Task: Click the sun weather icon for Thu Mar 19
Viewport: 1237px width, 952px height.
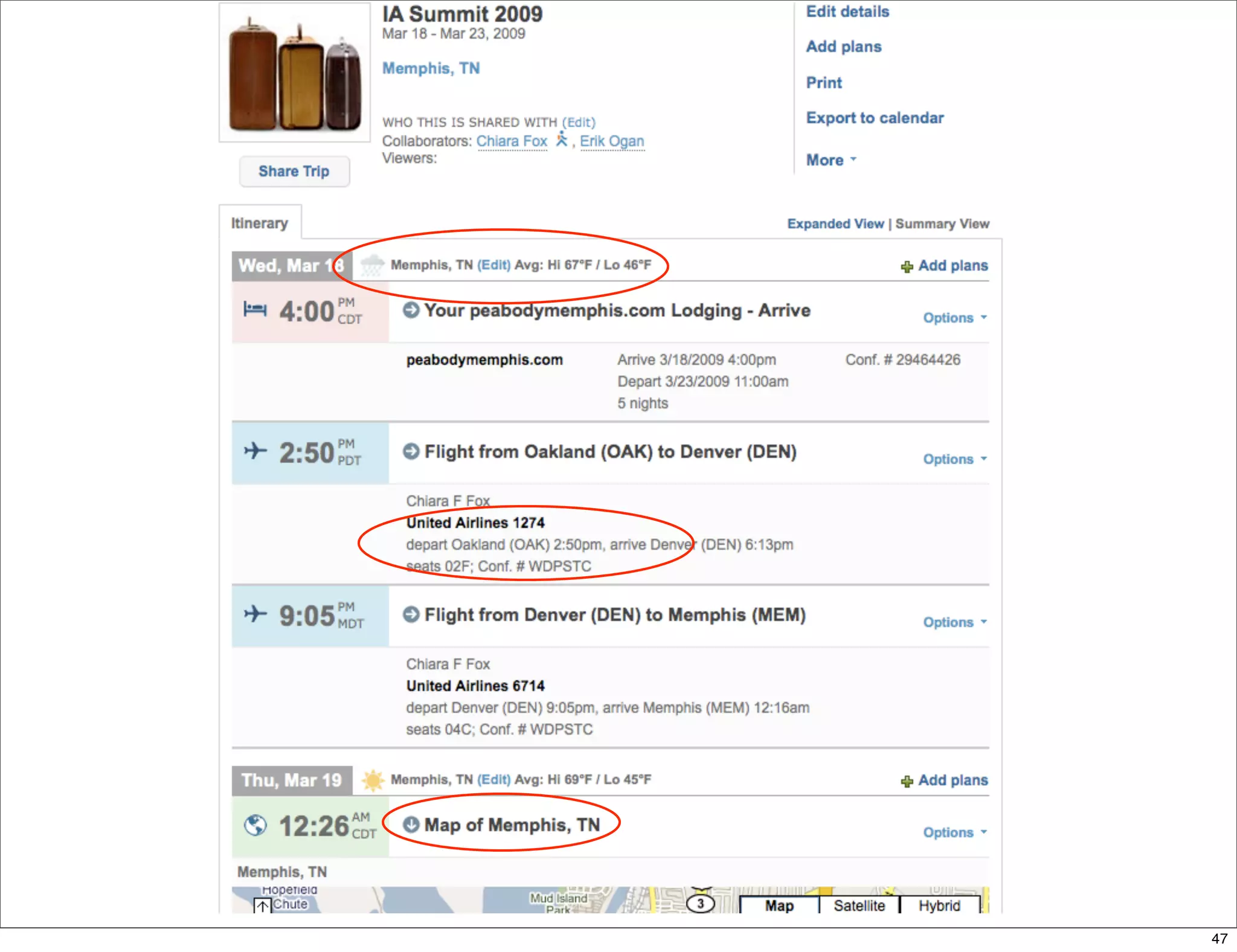Action: (373, 780)
